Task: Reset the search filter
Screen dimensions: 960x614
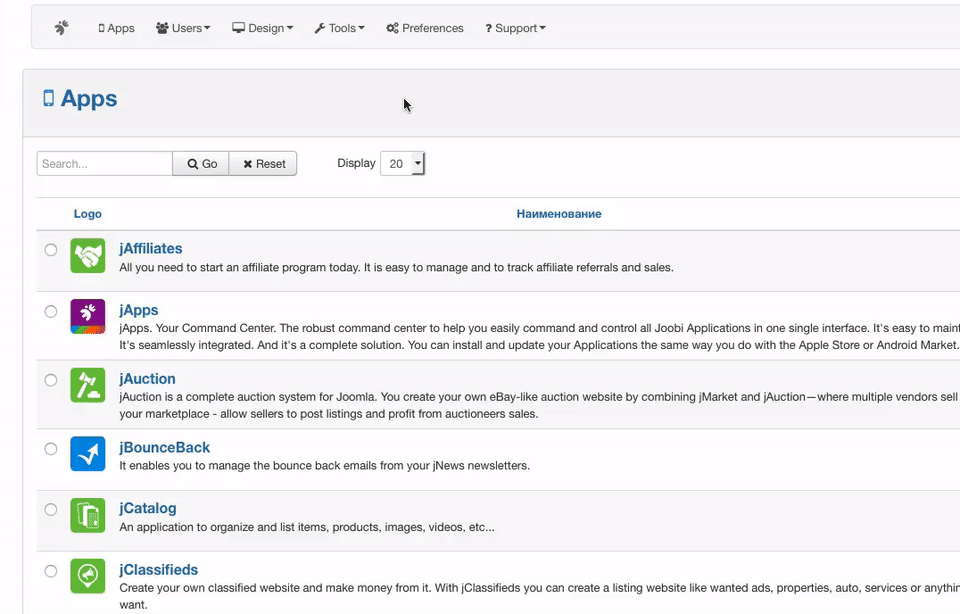Action: coord(263,163)
